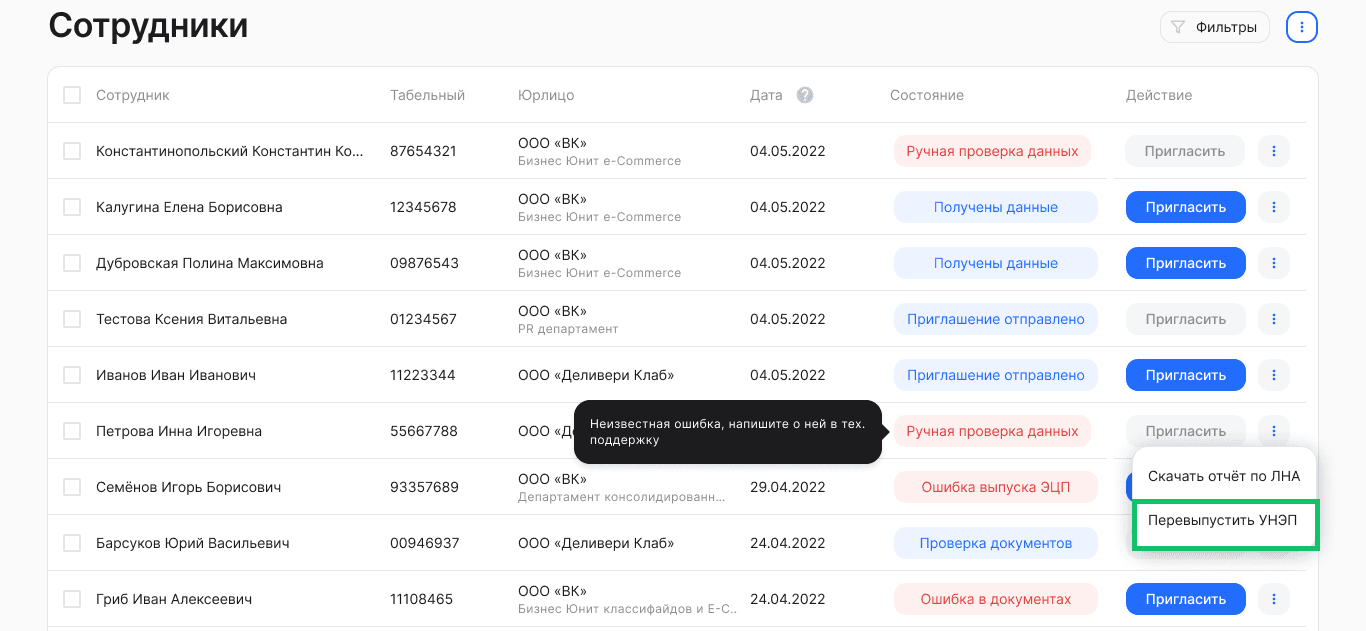Screen dimensions: 1366x631
Task: Click the Сотрудники page heading
Action: click(x=148, y=25)
